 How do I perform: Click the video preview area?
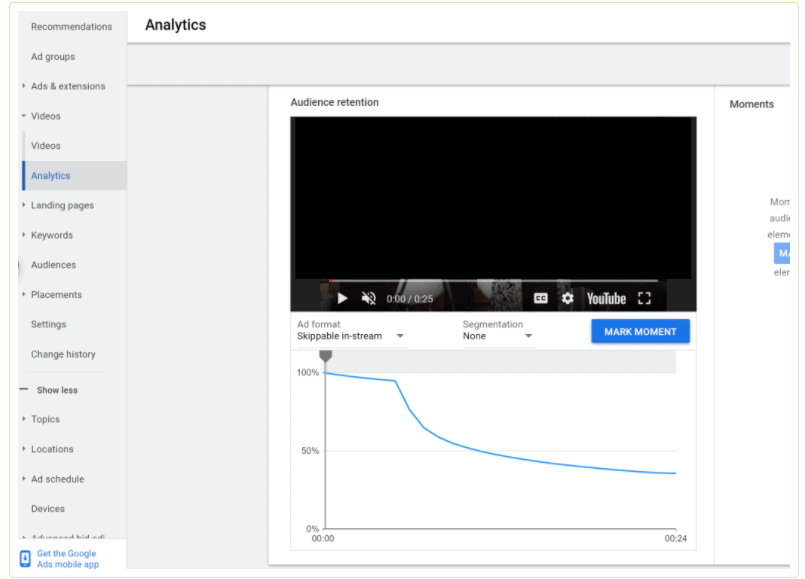493,200
